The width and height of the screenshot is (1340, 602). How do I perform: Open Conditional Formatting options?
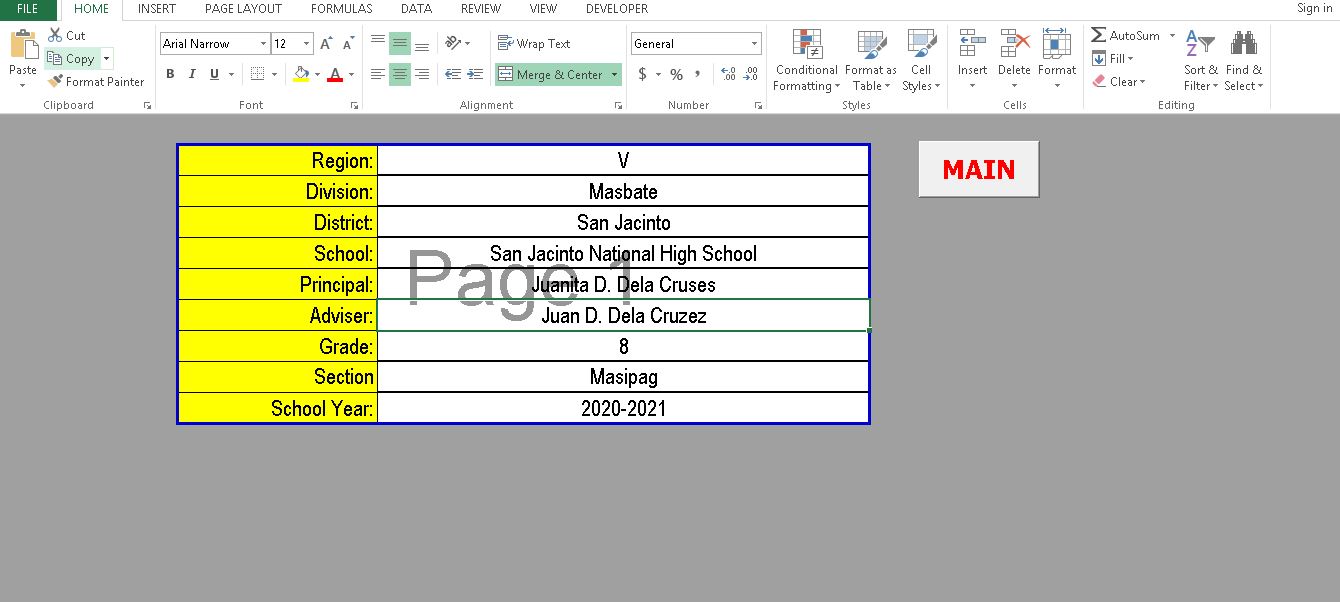(805, 60)
